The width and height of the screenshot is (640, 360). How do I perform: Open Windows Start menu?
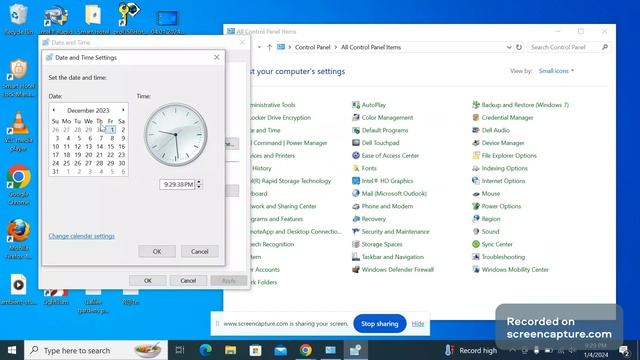pos(12,350)
